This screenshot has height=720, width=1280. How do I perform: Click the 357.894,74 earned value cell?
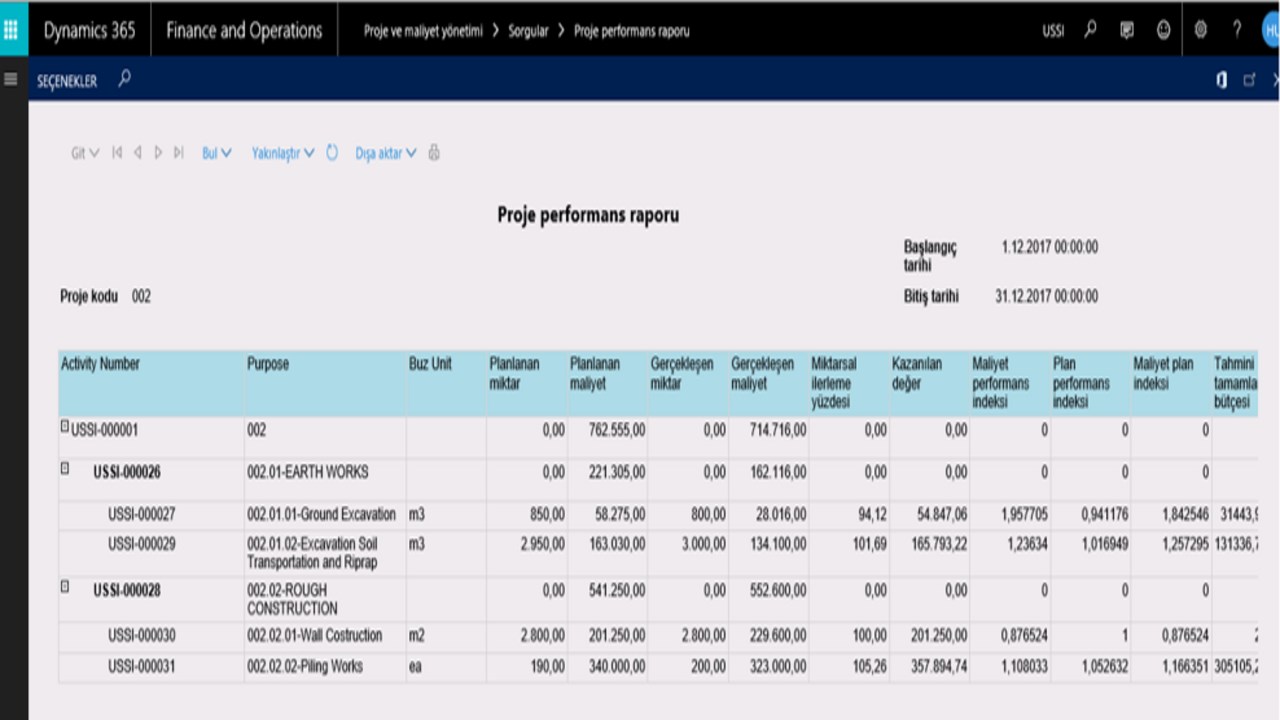[x=938, y=666]
